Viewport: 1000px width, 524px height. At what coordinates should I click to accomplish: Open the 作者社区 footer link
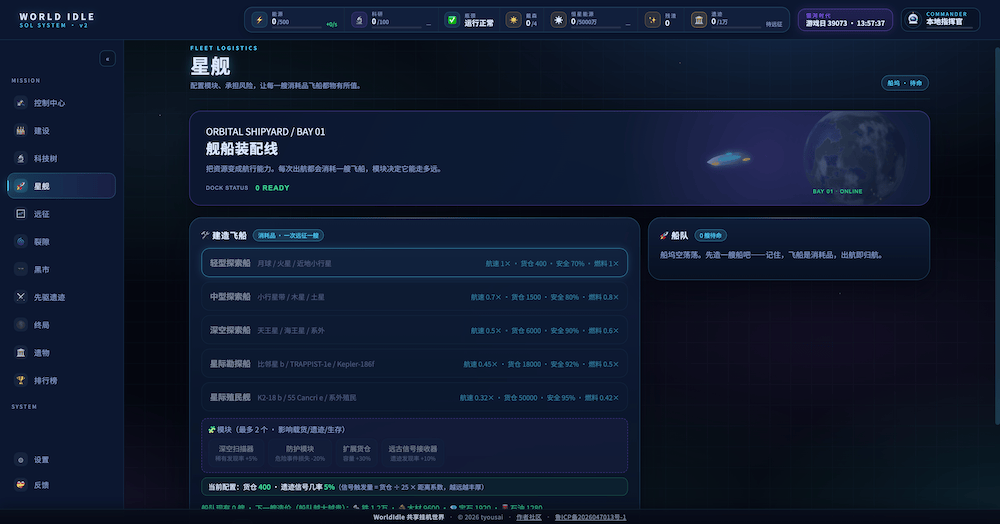pyautogui.click(x=529, y=517)
